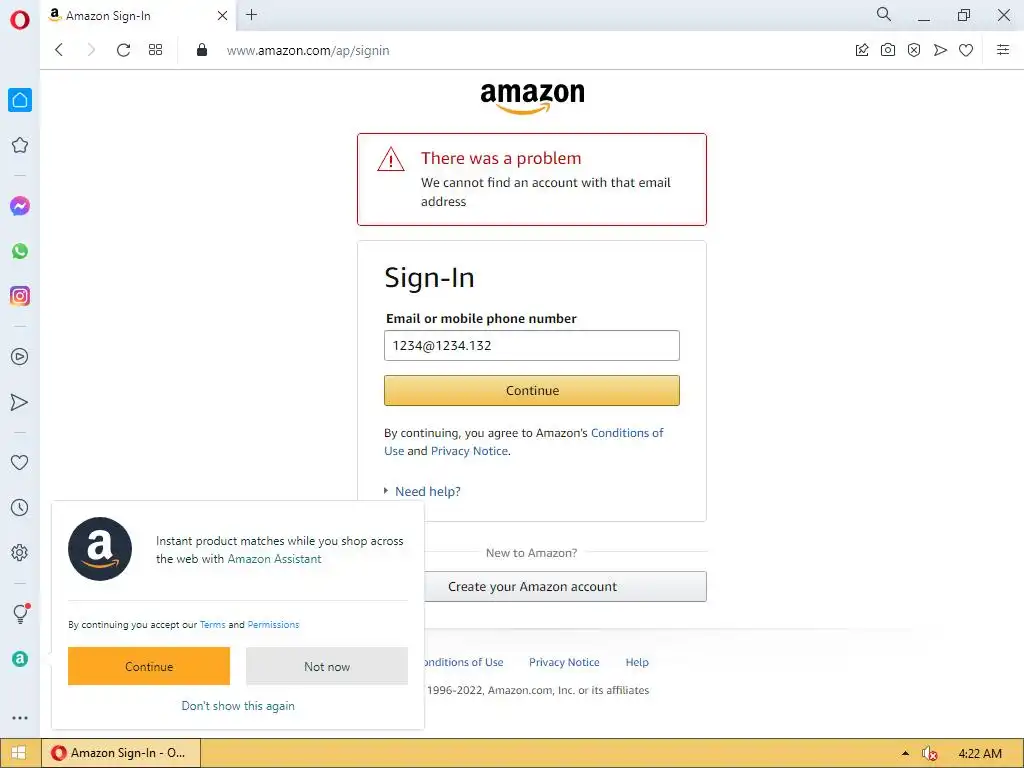The width and height of the screenshot is (1024, 768).
Task: Click Don't show this again link
Action: (x=238, y=706)
